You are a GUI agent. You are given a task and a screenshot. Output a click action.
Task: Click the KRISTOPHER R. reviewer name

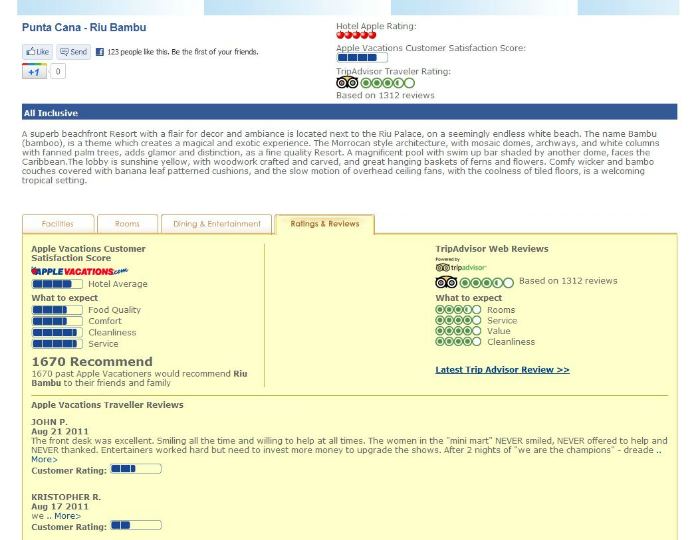point(66,497)
